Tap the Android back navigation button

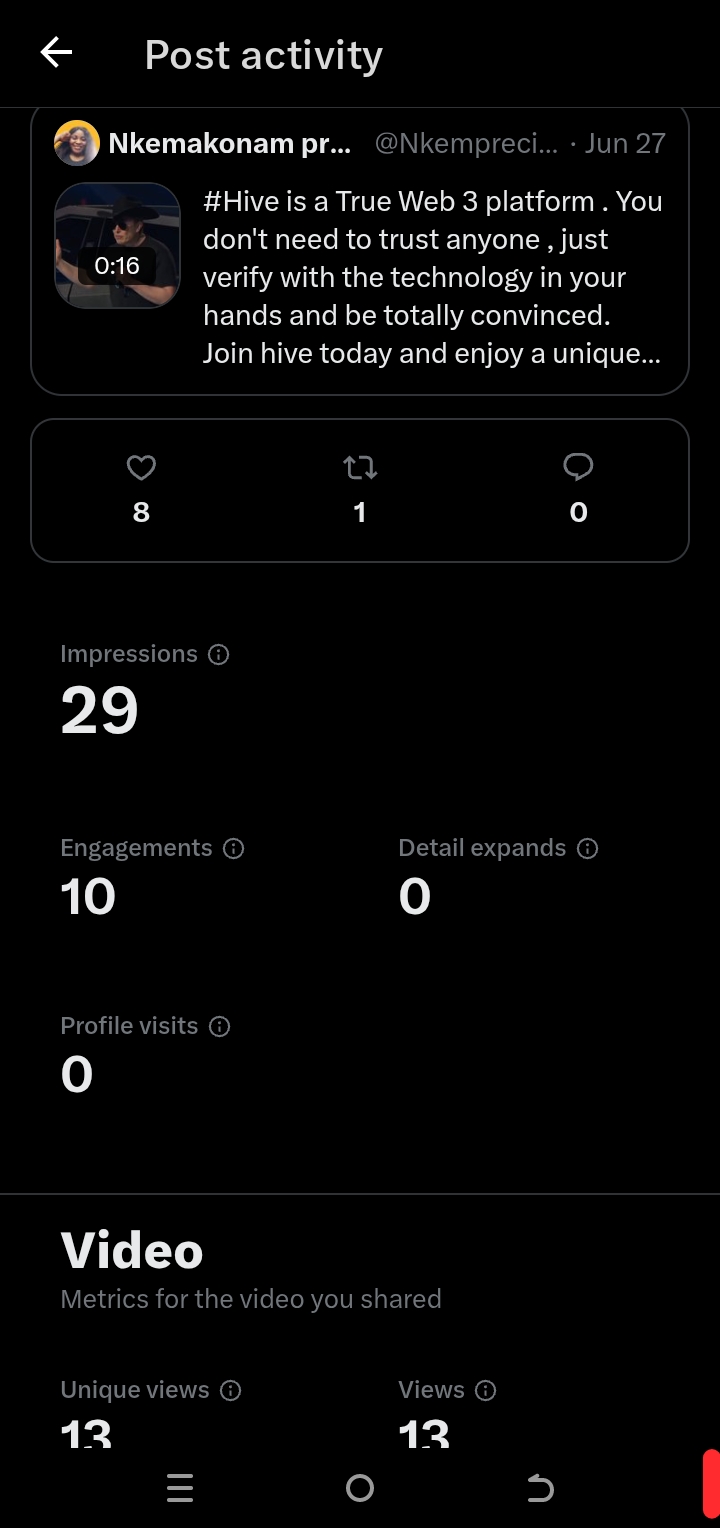point(540,1489)
